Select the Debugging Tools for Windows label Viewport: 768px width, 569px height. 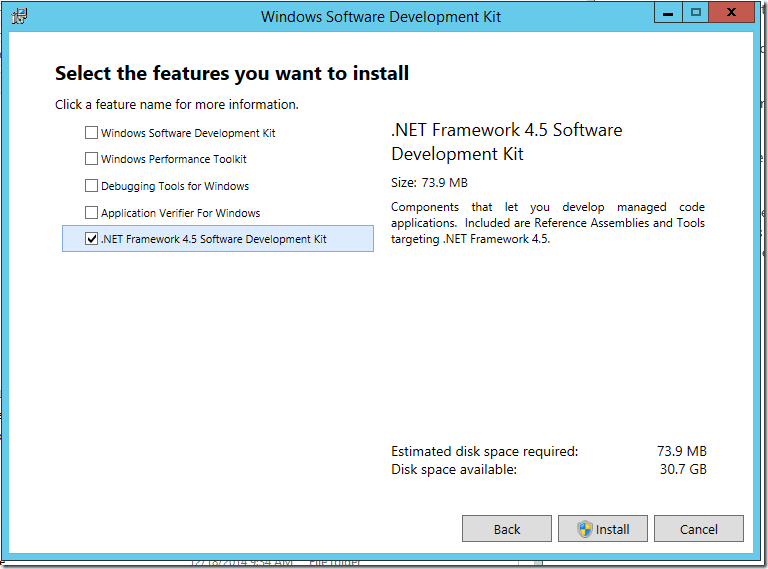pos(175,186)
